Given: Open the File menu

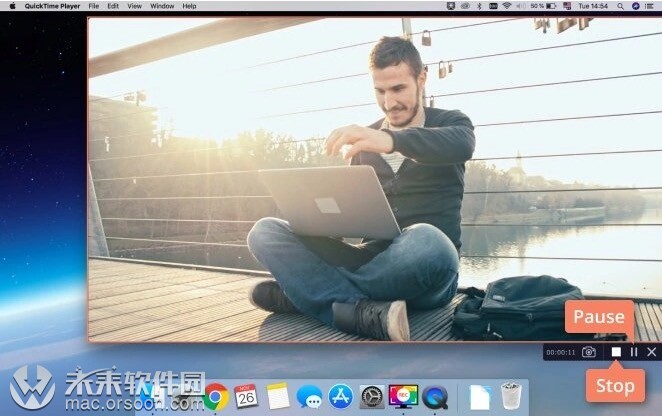Looking at the screenshot, I should [x=94, y=6].
